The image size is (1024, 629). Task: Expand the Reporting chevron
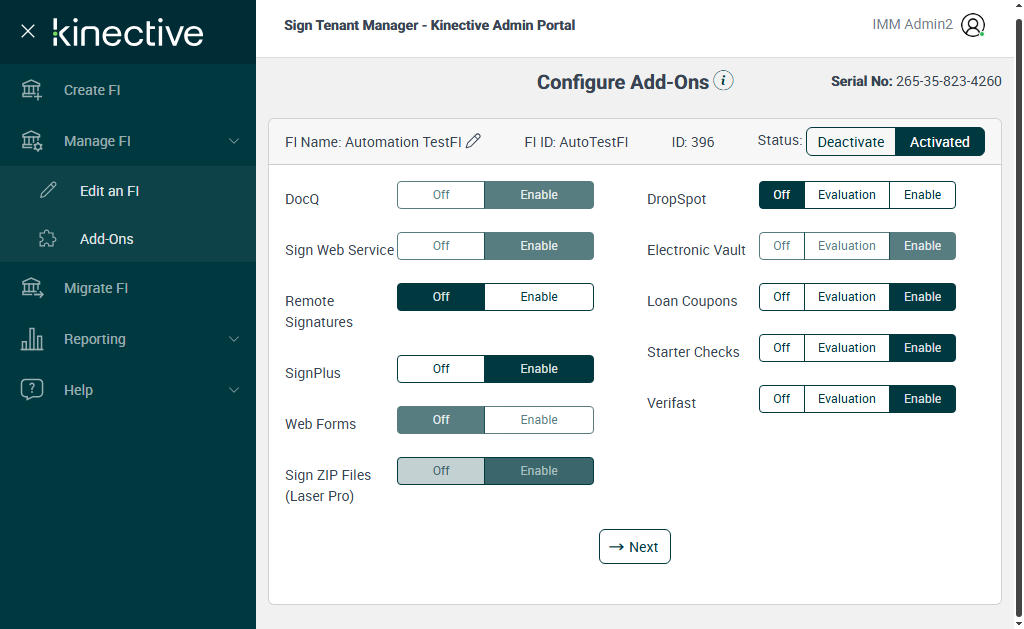tap(234, 339)
